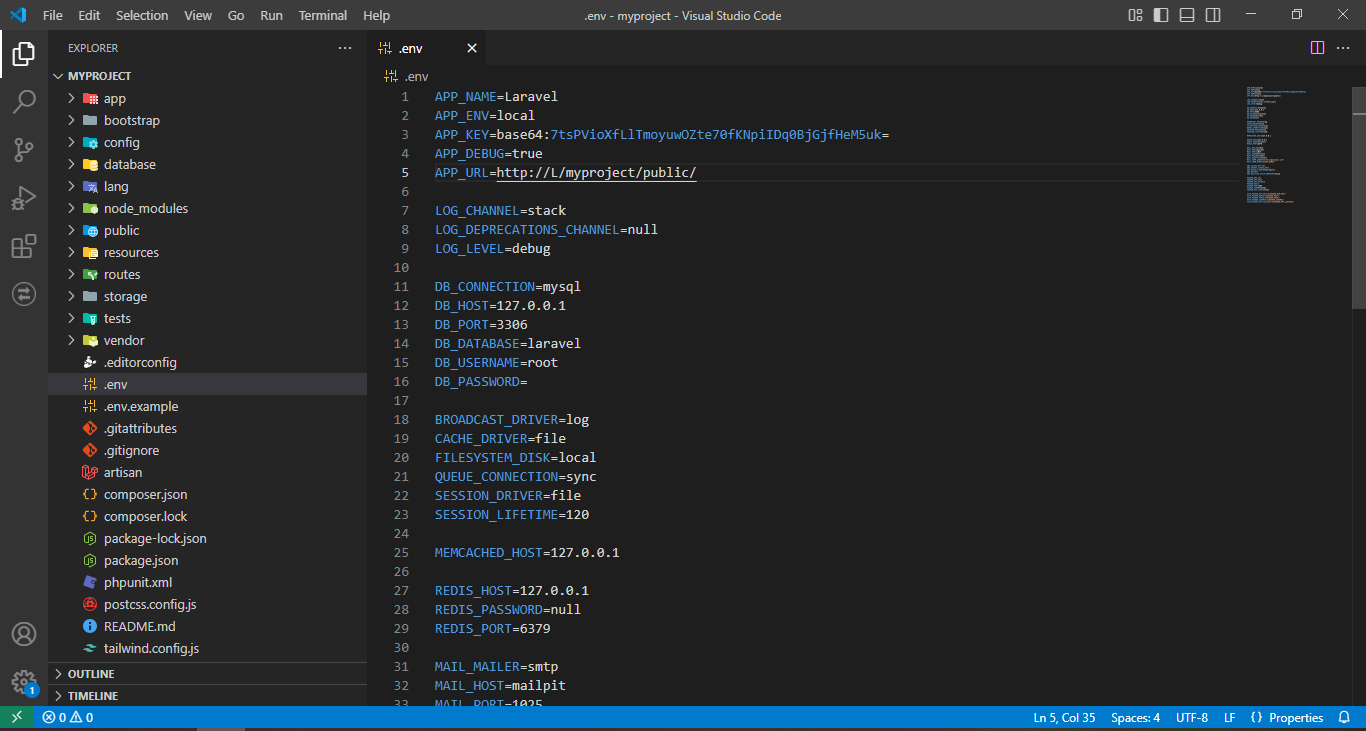Toggle the panel visibility
Image resolution: width=1366 pixels, height=731 pixels.
(x=1185, y=15)
